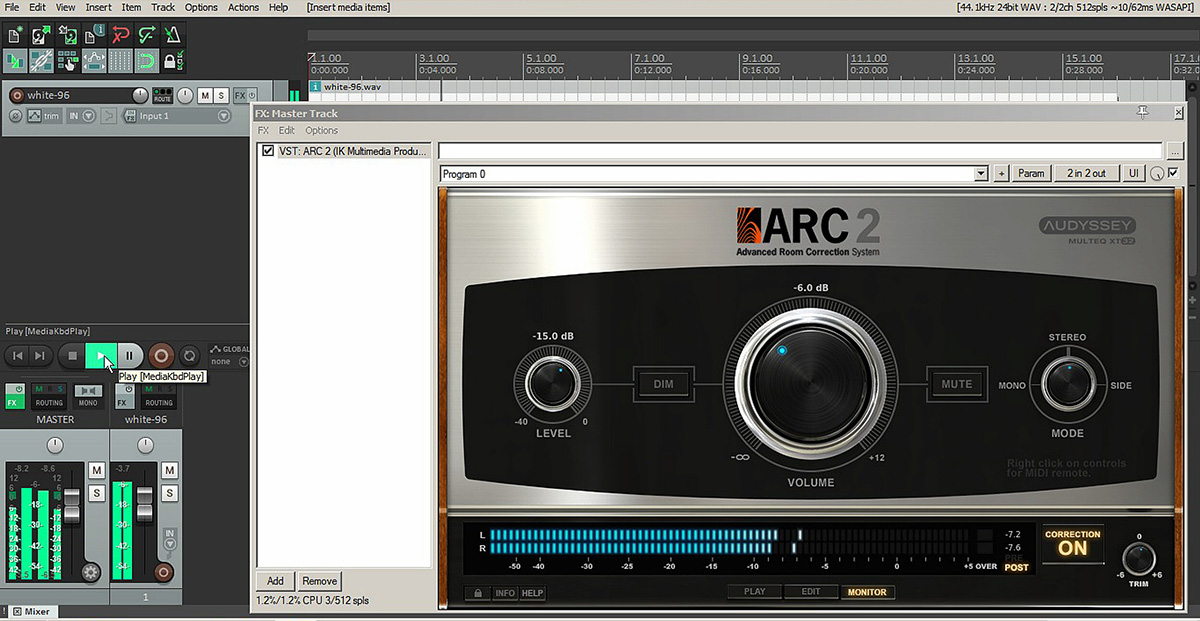Toggle MASTER MONO button in mixer

point(88,396)
